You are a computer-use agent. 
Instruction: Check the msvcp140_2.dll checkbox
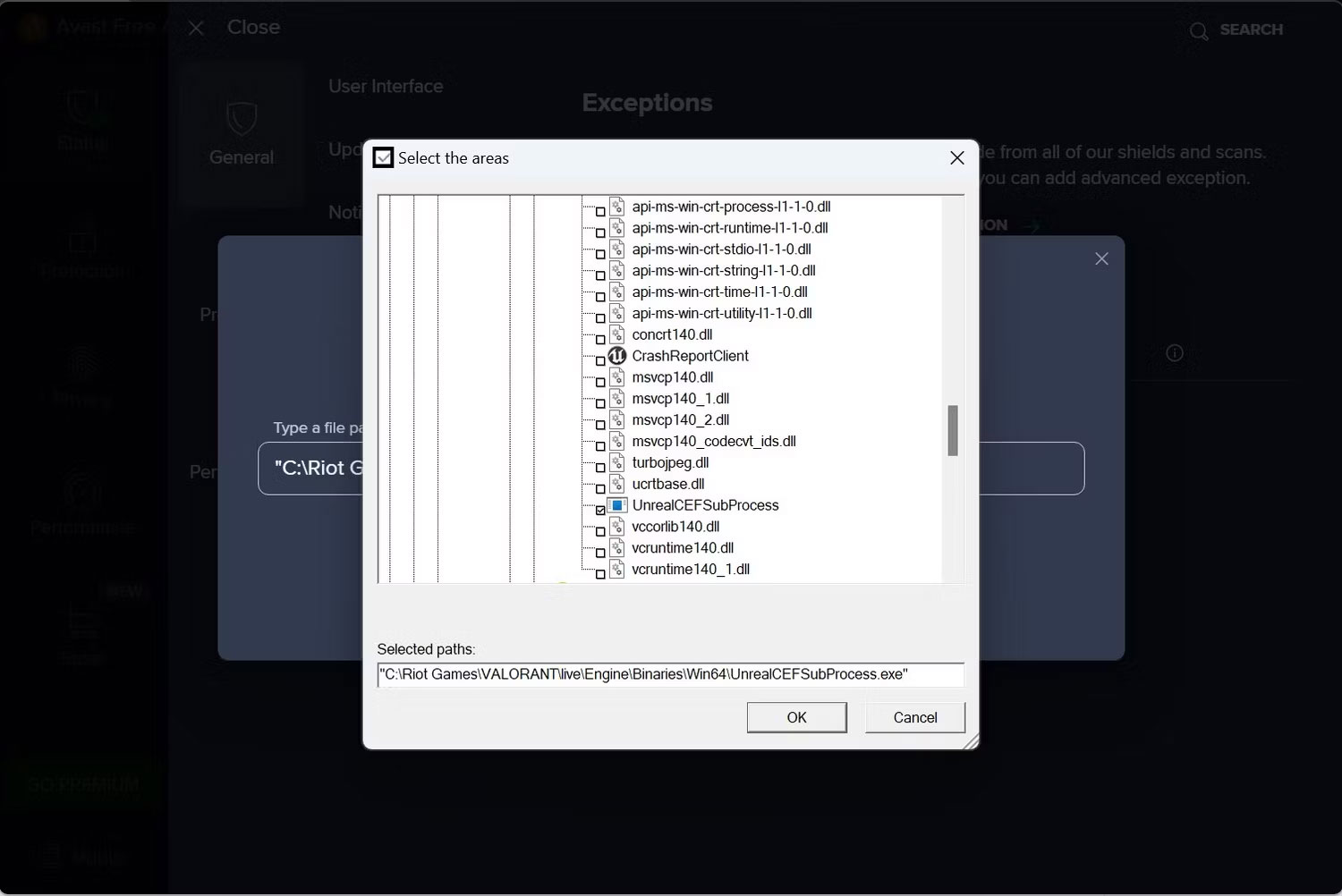tap(600, 425)
